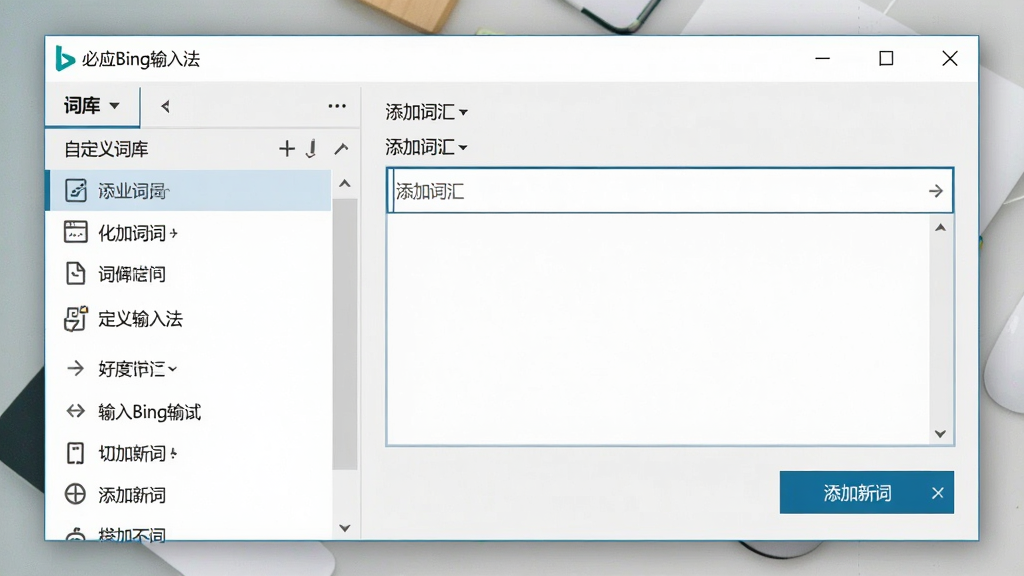Image resolution: width=1024 pixels, height=576 pixels.
Task: Select the first highlighted sidebar item with edit icon
Action: click(x=191, y=191)
